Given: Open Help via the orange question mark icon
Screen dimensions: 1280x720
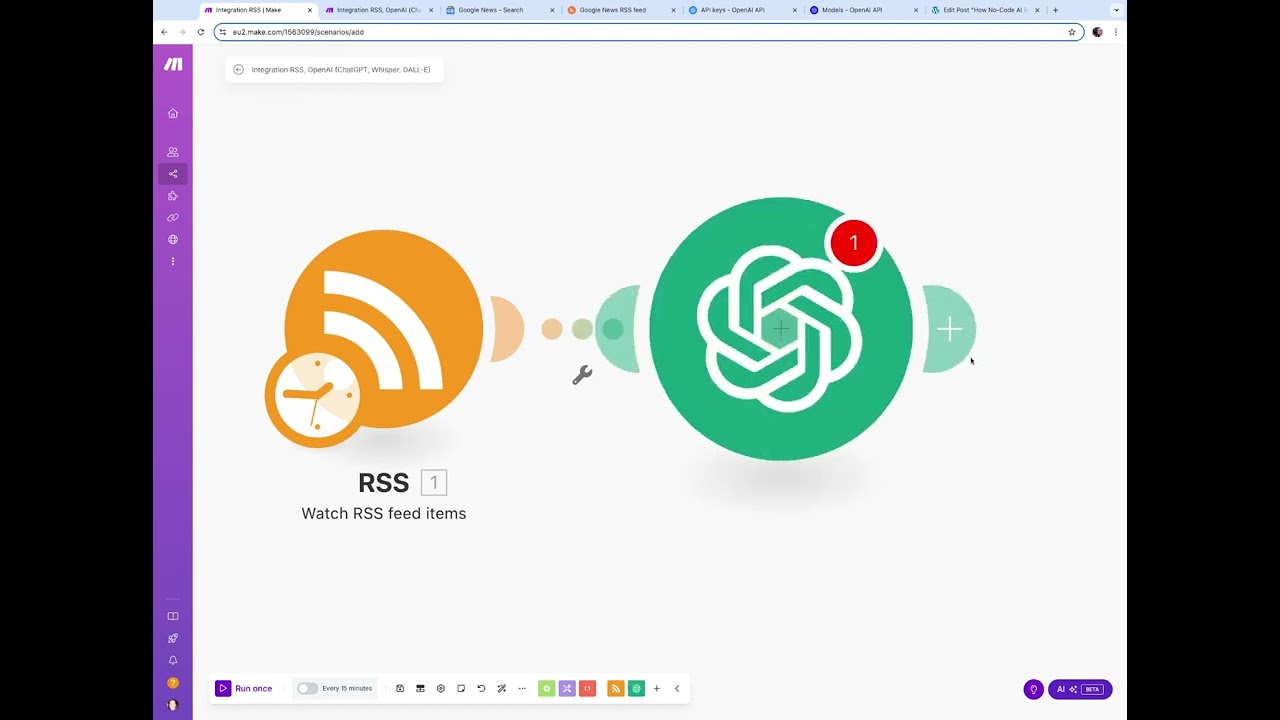Looking at the screenshot, I should (x=173, y=683).
